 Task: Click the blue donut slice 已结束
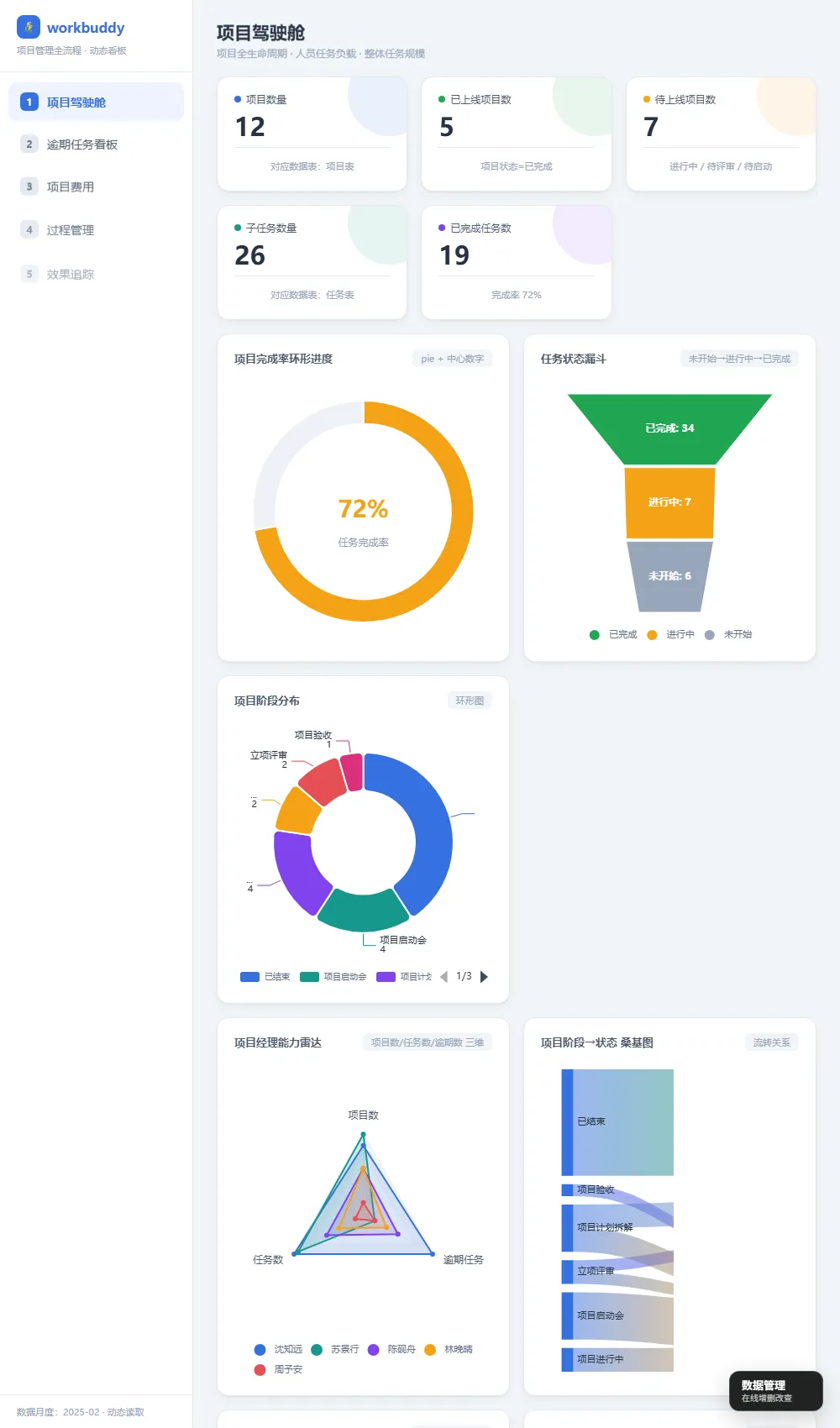[432, 827]
